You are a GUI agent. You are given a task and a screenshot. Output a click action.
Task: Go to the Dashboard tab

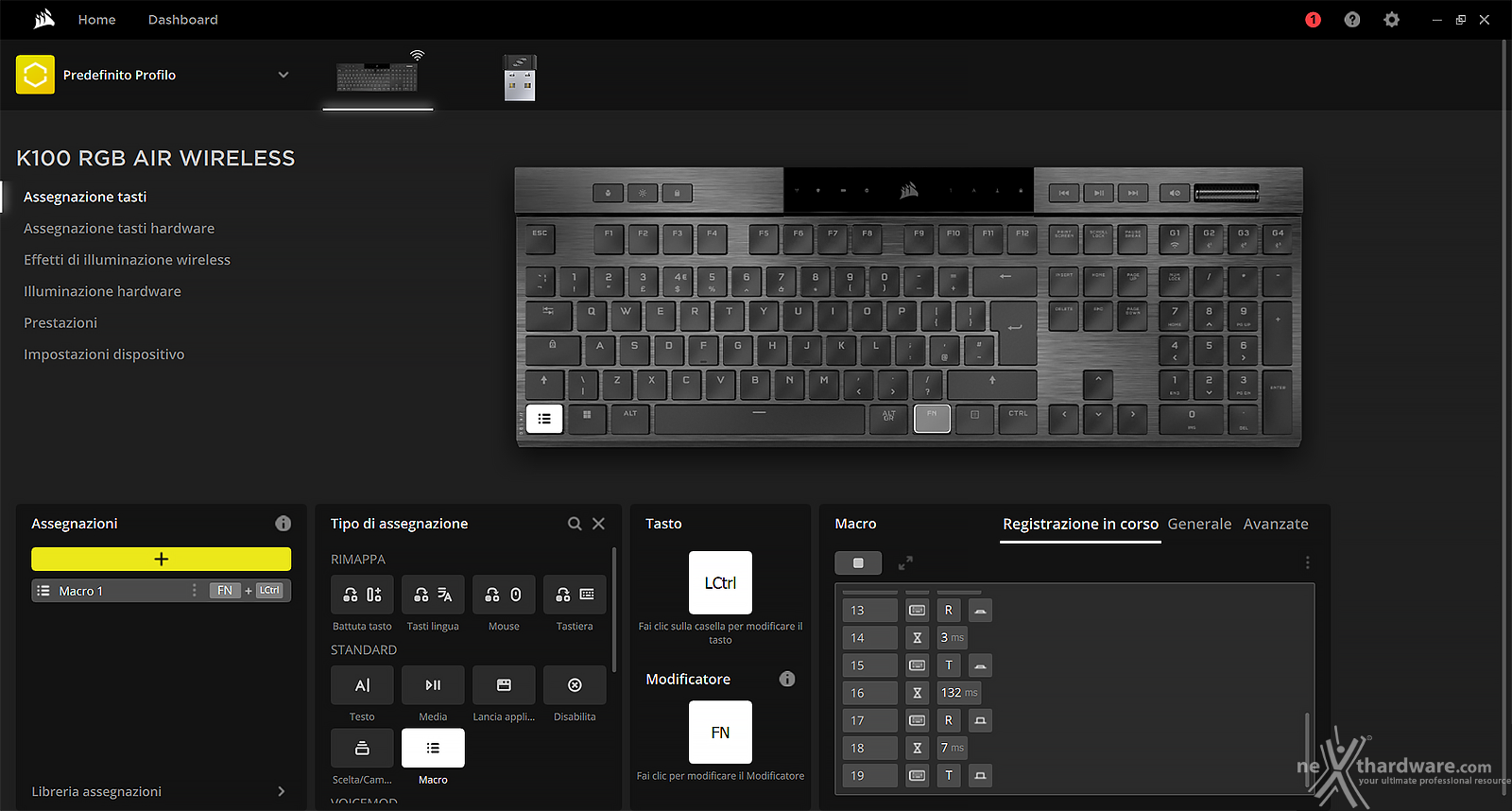[182, 20]
